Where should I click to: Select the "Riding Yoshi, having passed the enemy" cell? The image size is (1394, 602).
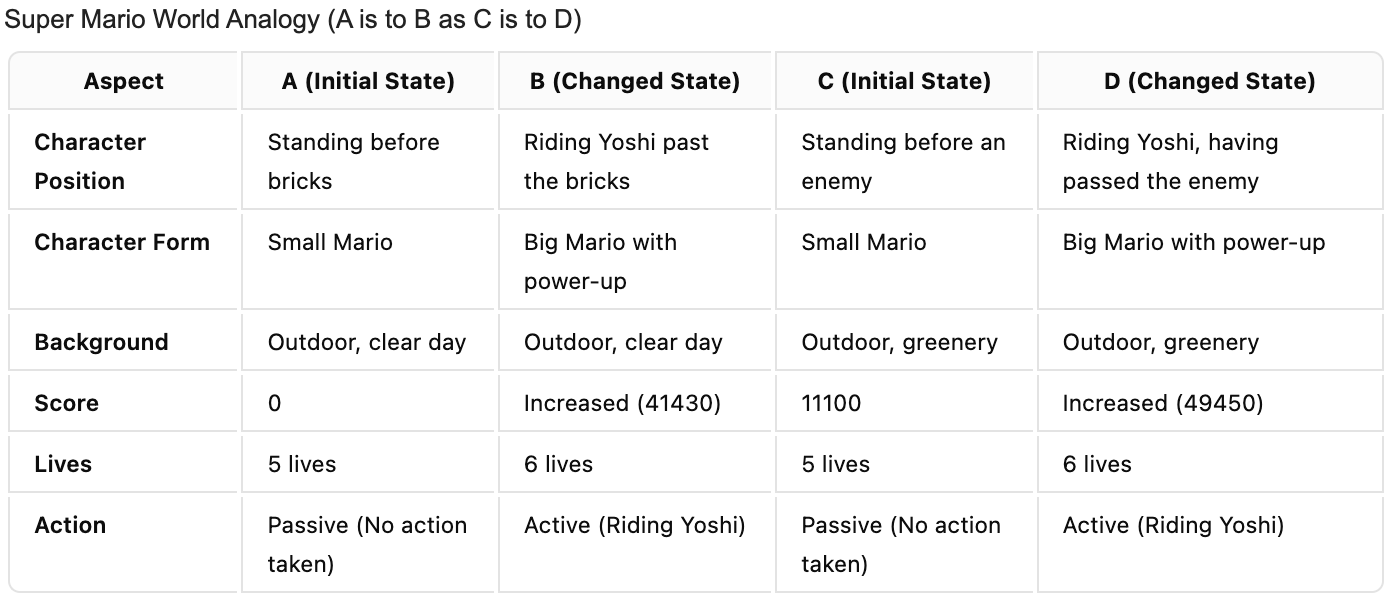1170,162
